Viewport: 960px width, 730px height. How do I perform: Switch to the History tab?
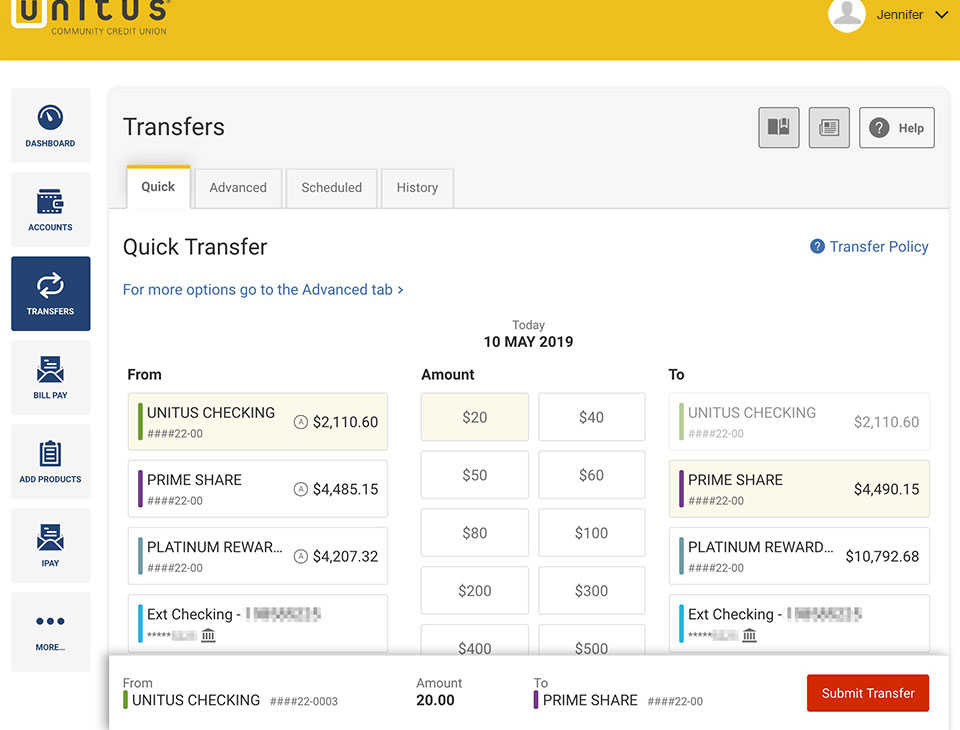click(417, 188)
